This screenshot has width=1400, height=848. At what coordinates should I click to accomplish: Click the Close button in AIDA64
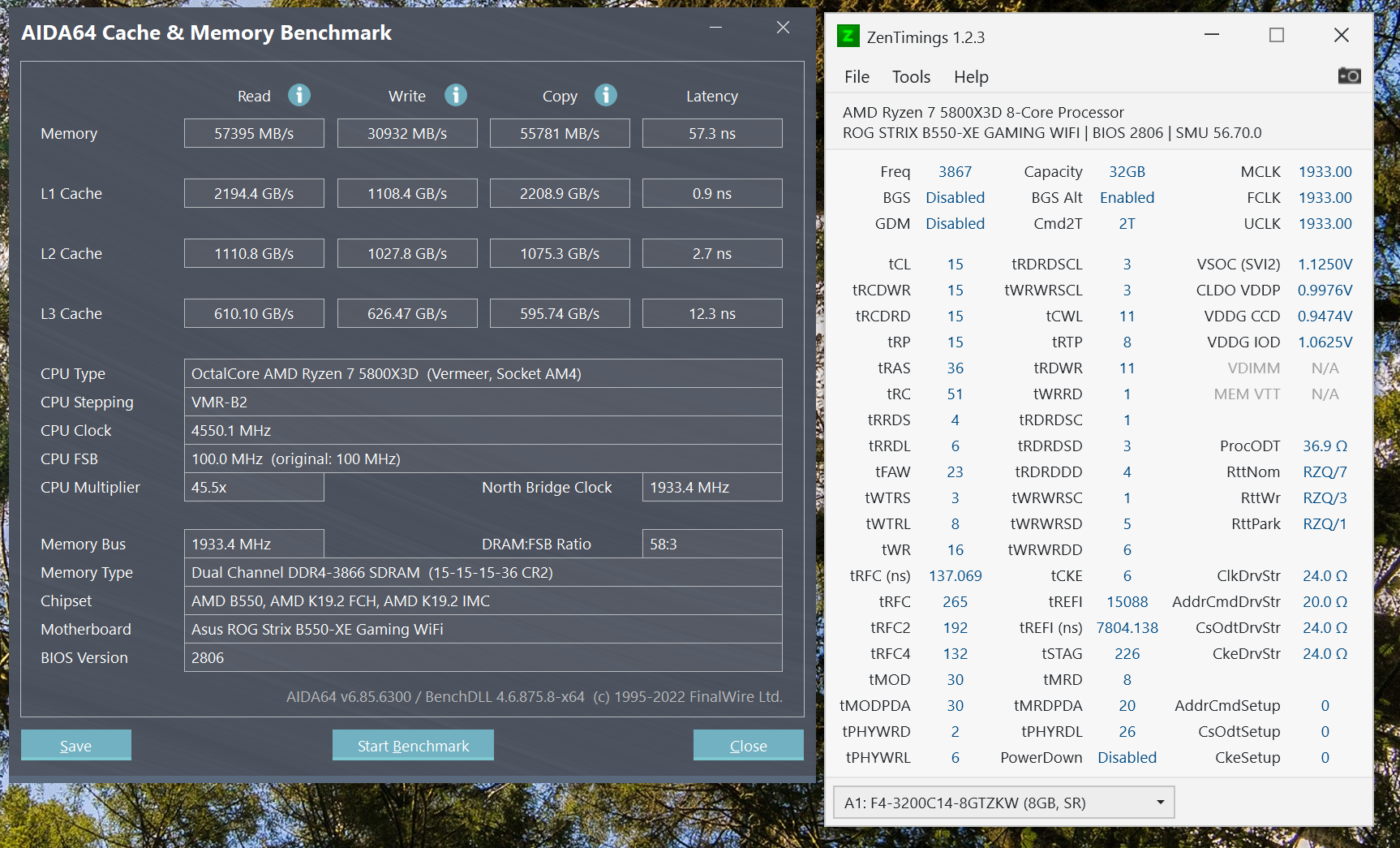[748, 745]
